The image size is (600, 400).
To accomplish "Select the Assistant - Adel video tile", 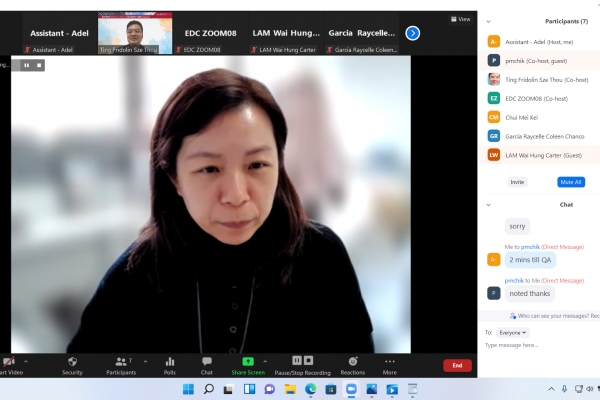I will click(x=59, y=33).
